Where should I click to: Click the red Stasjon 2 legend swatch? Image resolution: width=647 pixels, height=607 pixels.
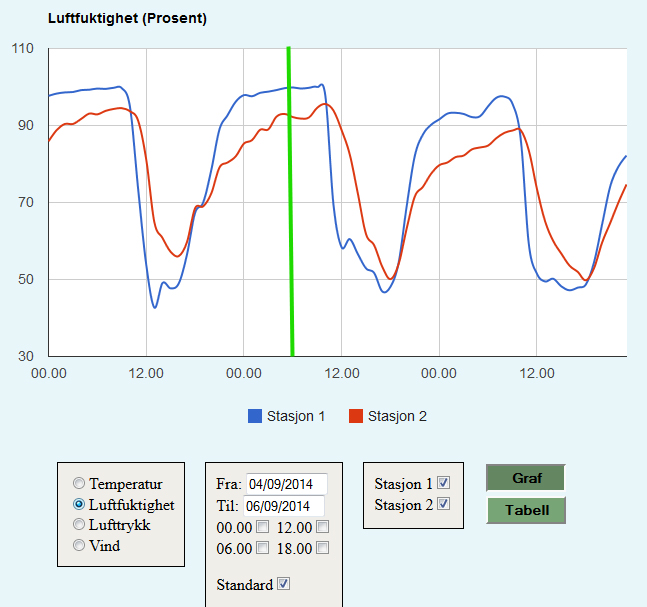click(x=355, y=416)
